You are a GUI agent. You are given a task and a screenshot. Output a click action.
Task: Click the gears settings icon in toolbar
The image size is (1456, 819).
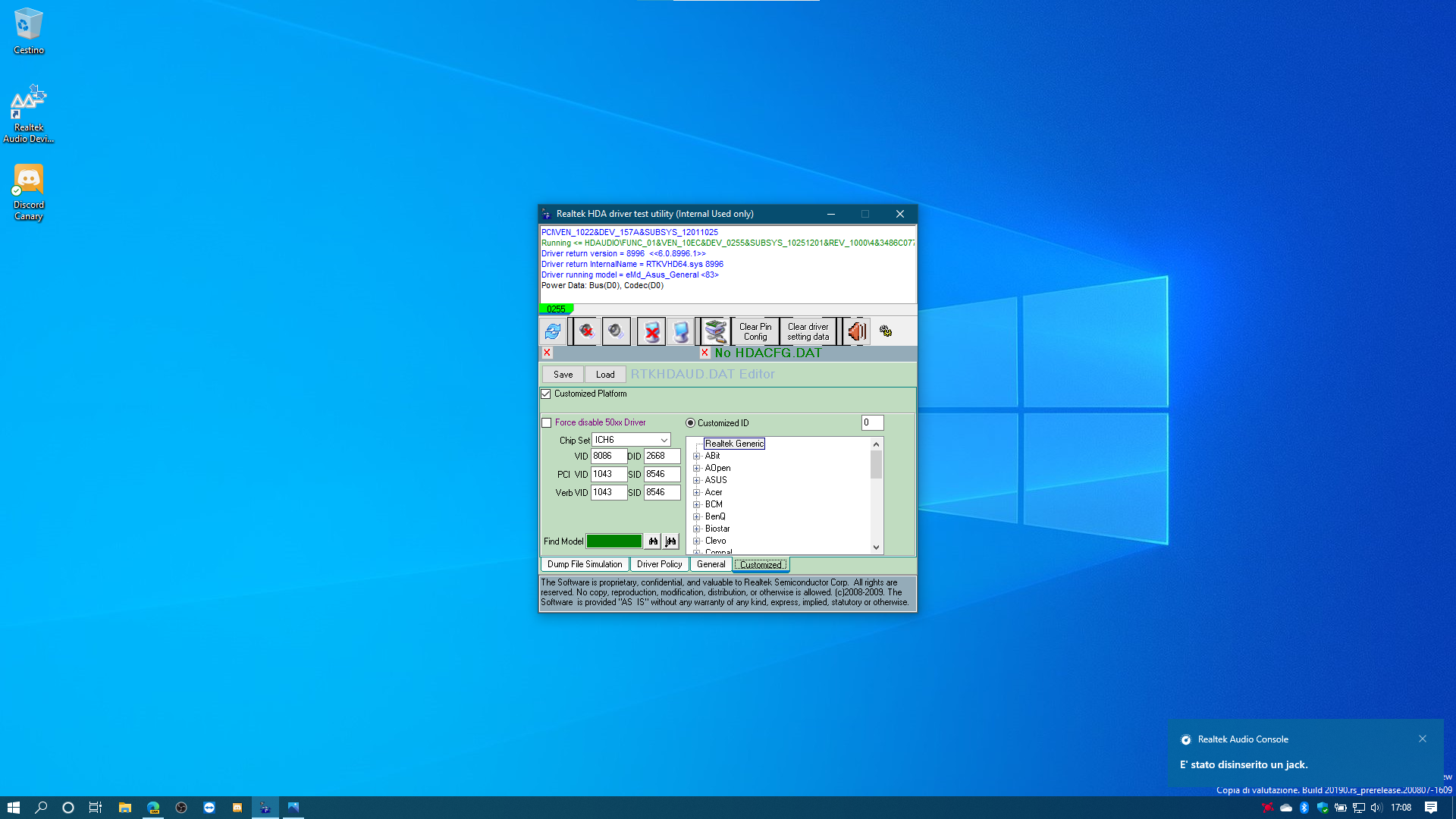886,331
